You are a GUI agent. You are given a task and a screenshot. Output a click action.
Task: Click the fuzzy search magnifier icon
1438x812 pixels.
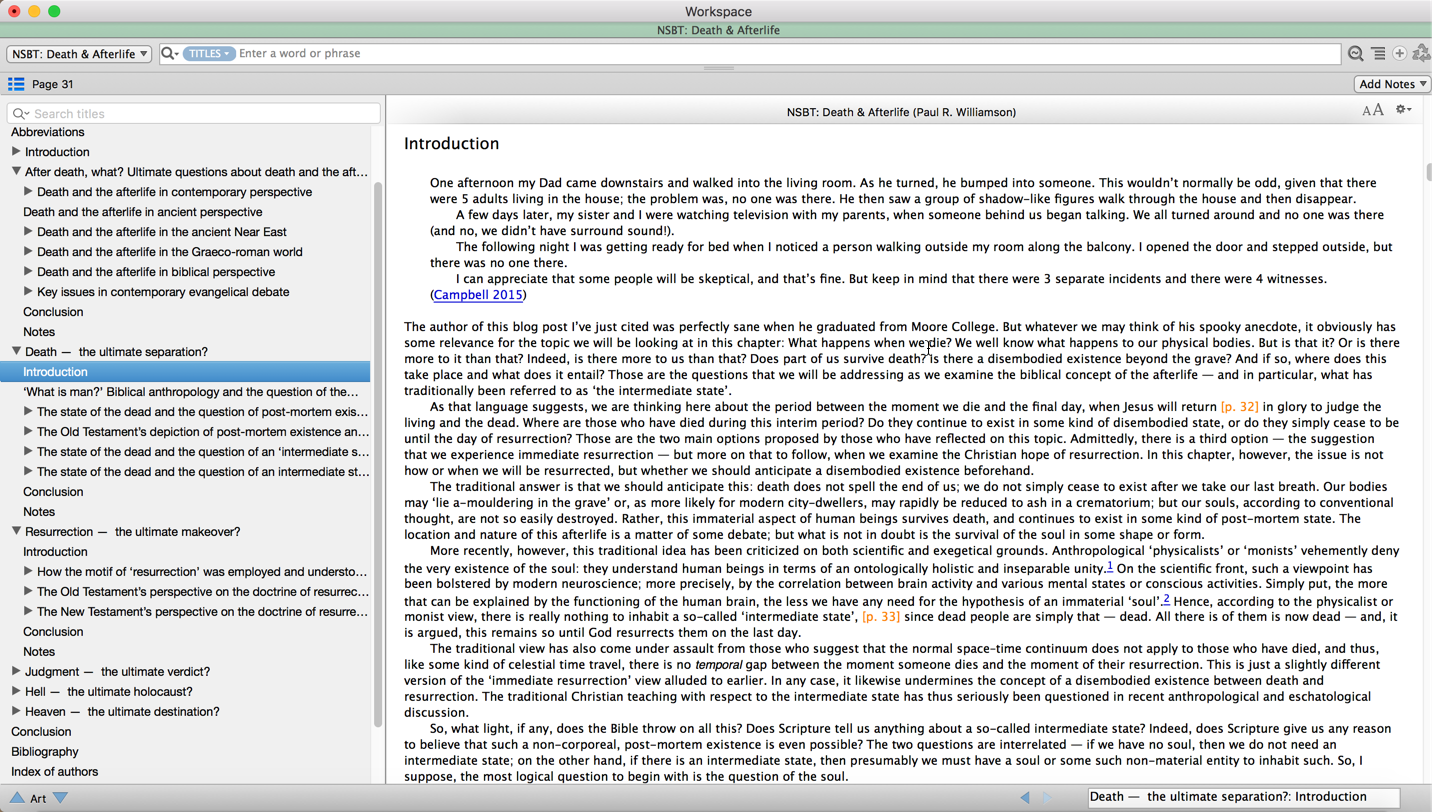point(1355,54)
